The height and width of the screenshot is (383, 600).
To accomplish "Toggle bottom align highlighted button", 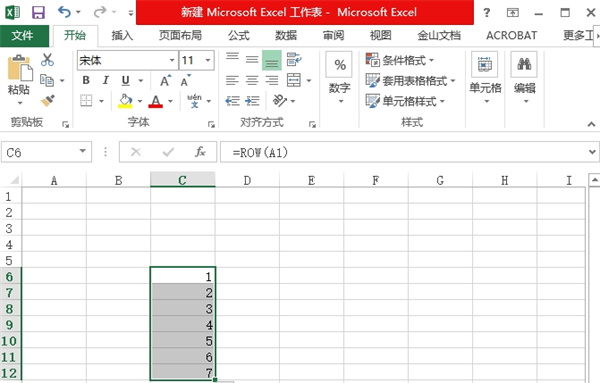I will [x=272, y=60].
